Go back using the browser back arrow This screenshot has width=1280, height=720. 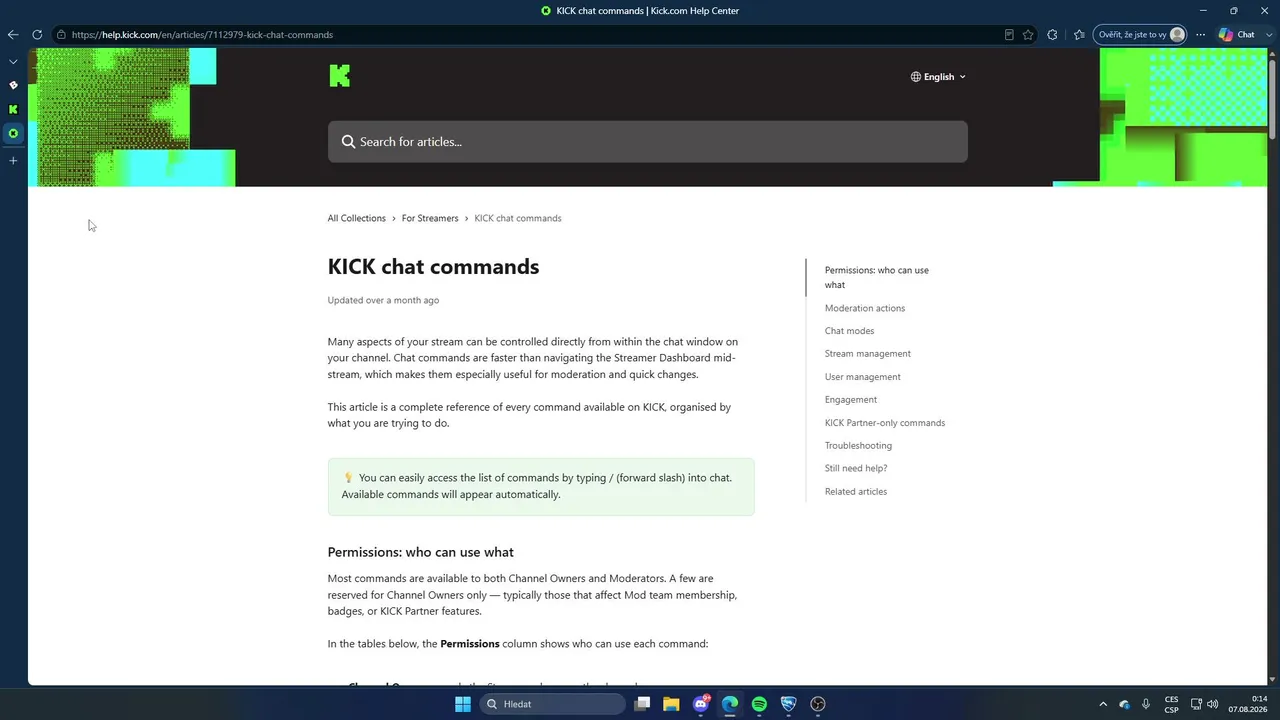pyautogui.click(x=13, y=35)
